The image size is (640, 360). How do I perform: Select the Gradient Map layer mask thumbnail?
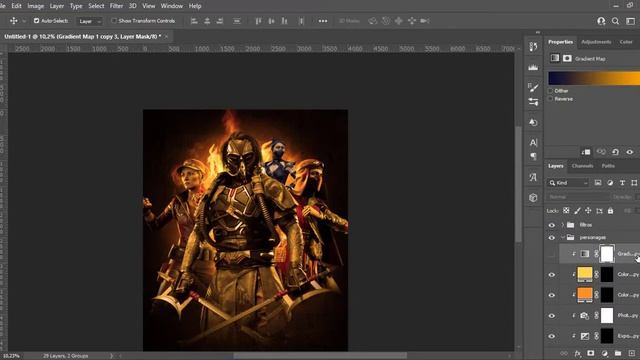click(607, 253)
